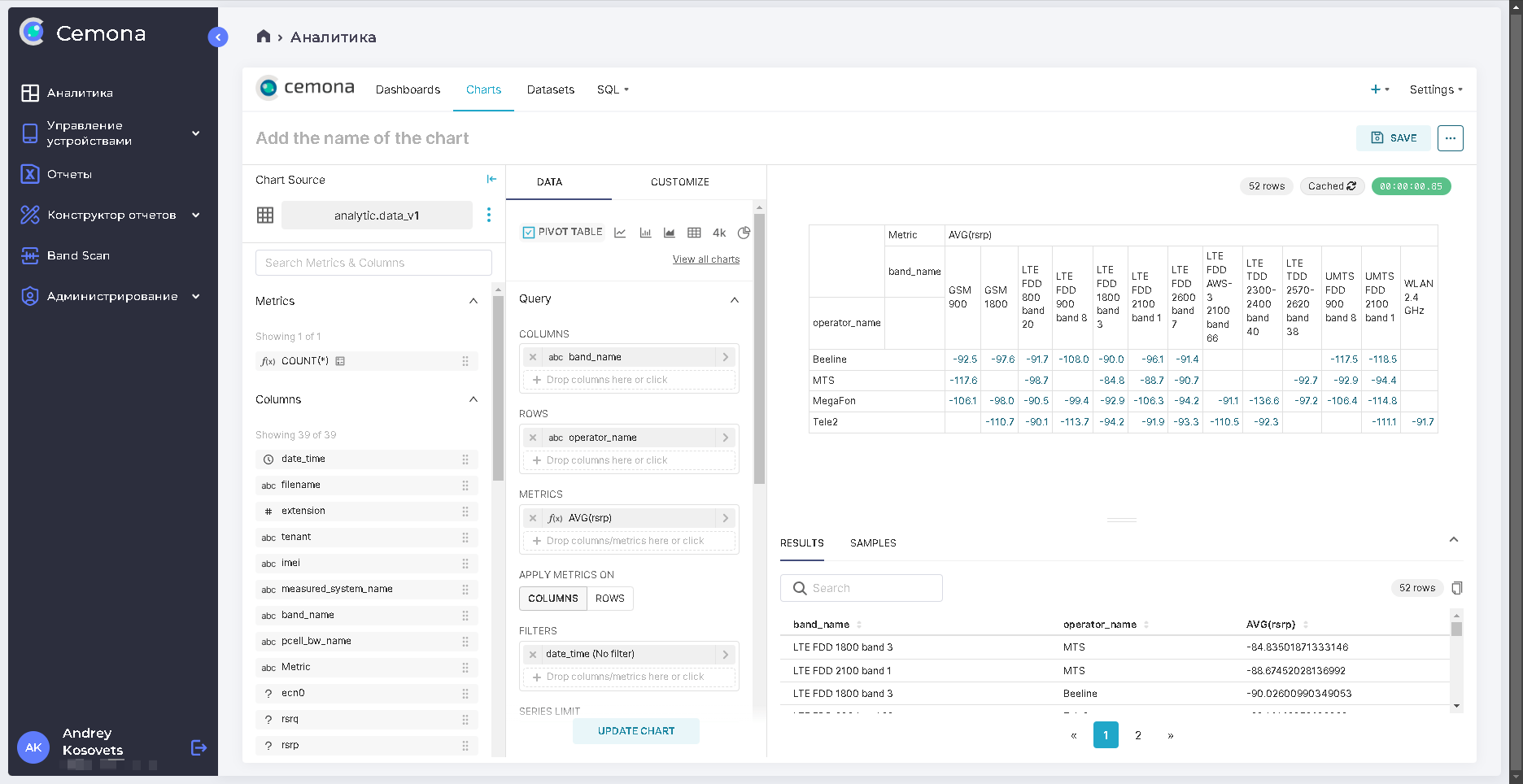1523x784 pixels.
Task: Click the Big Number 4k chart icon
Action: 719,233
